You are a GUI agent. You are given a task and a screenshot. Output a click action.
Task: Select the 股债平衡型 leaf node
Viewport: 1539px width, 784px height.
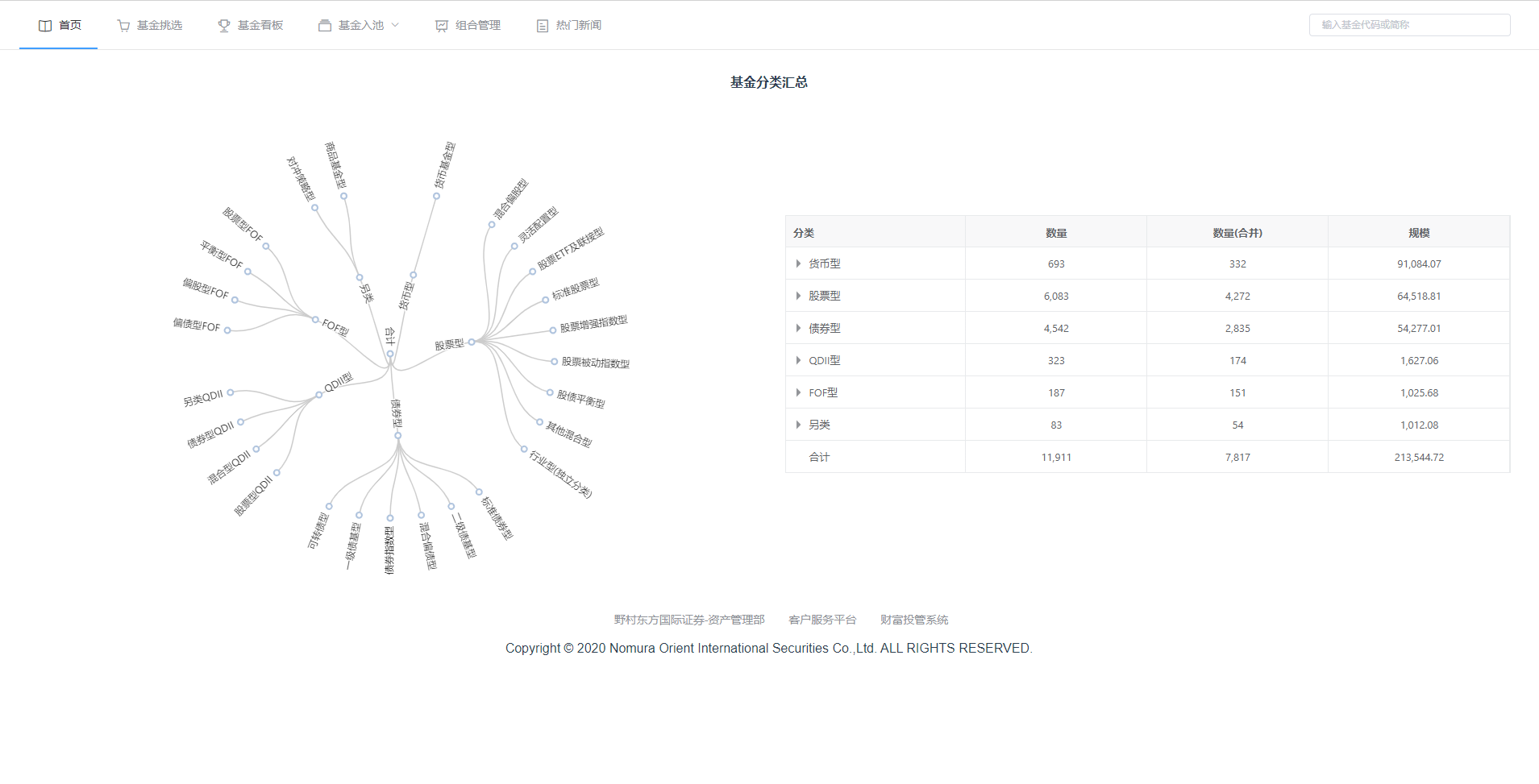550,393
